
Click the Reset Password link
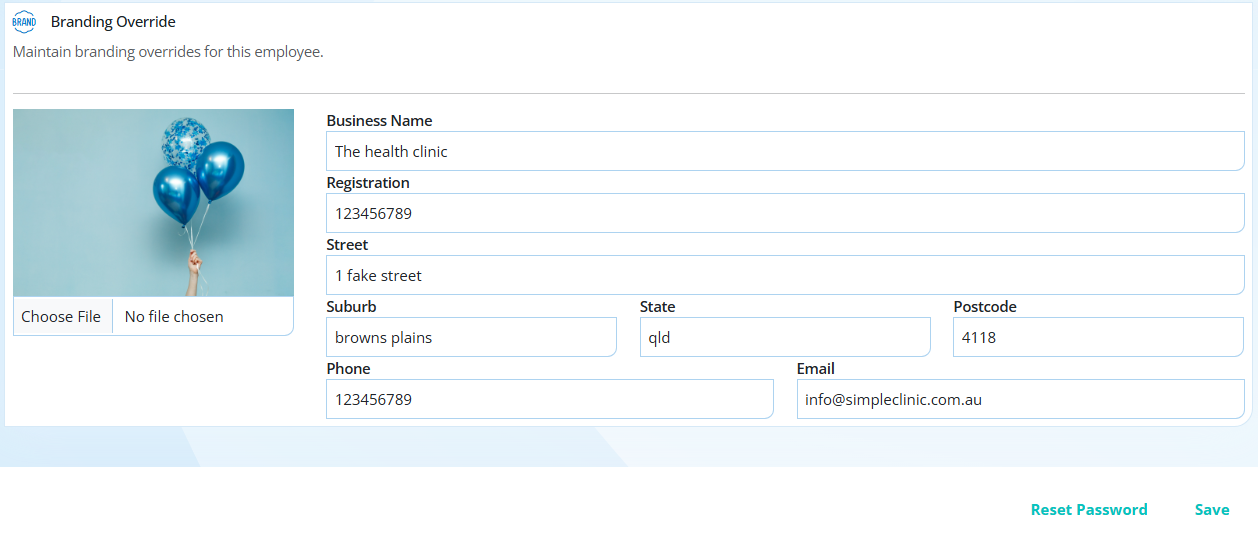1089,510
